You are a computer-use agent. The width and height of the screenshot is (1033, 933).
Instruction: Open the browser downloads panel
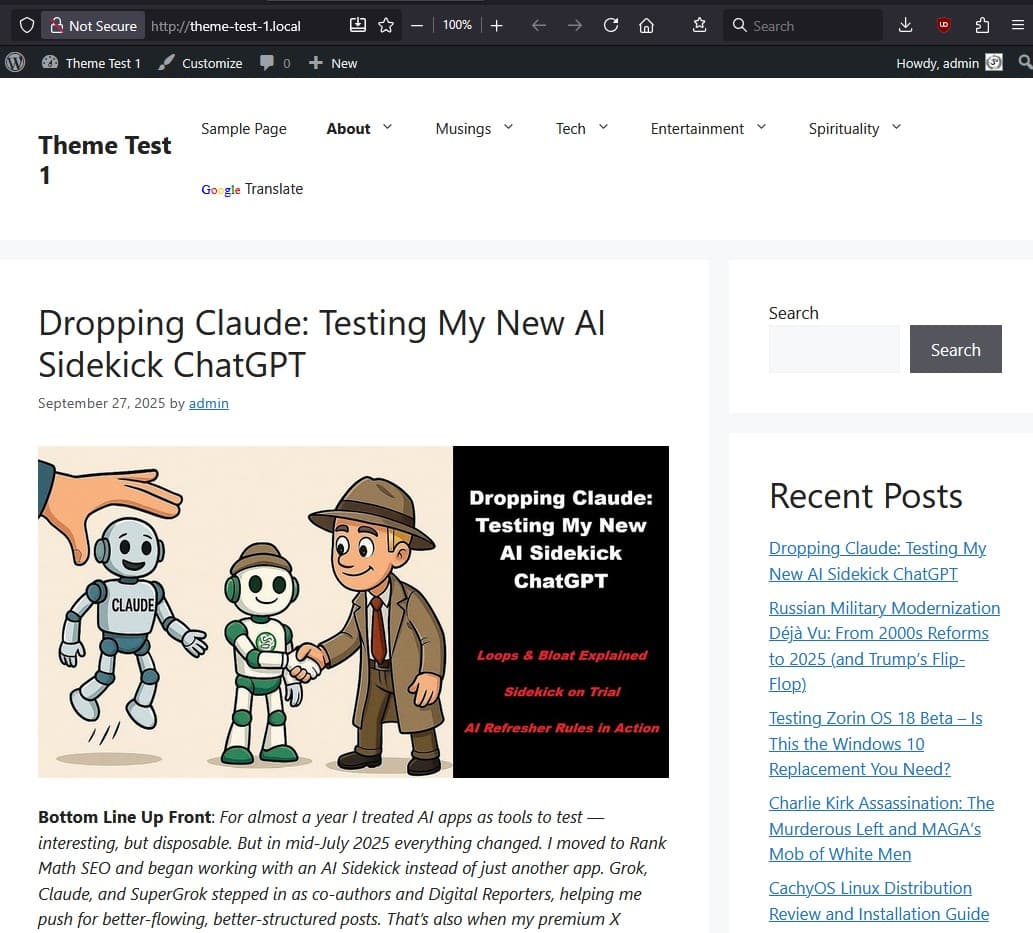coord(906,25)
